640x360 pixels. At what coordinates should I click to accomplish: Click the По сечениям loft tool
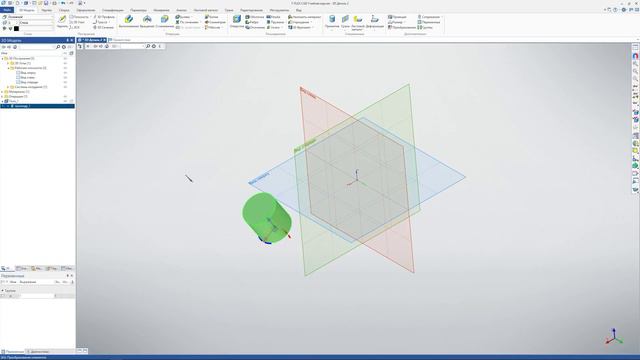click(x=187, y=22)
